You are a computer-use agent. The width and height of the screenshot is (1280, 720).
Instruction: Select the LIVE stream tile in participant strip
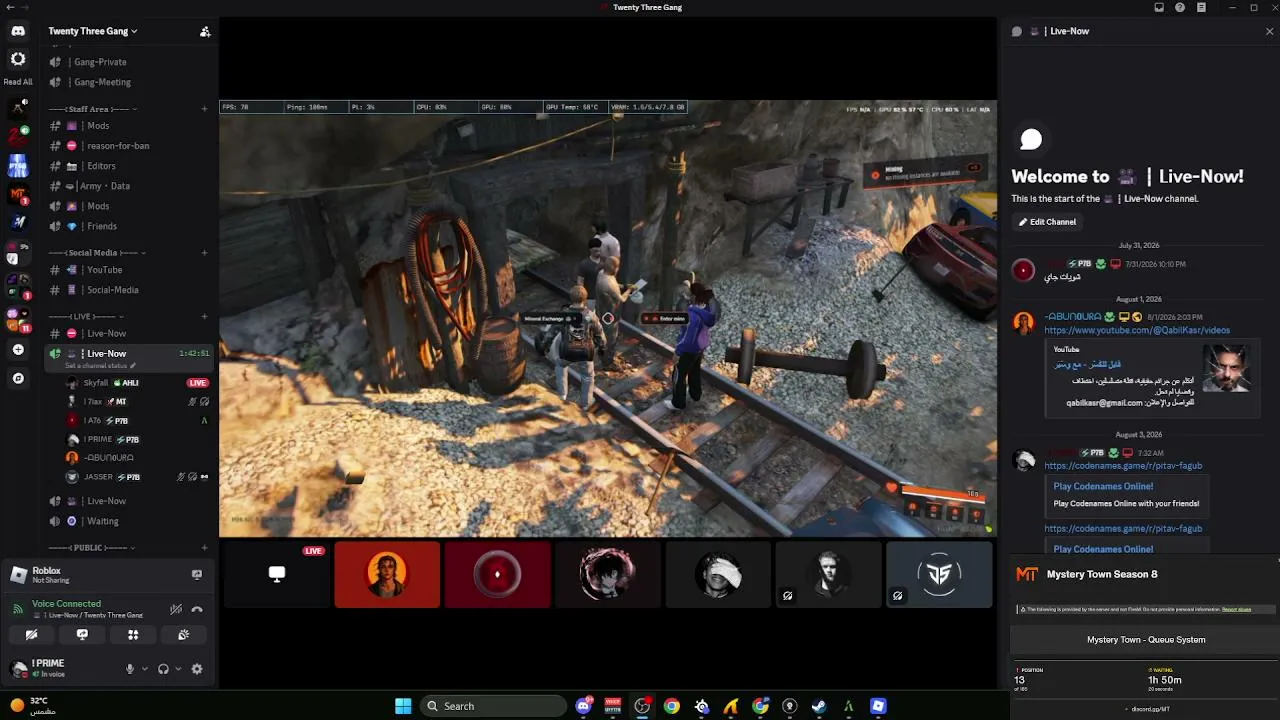pos(277,575)
